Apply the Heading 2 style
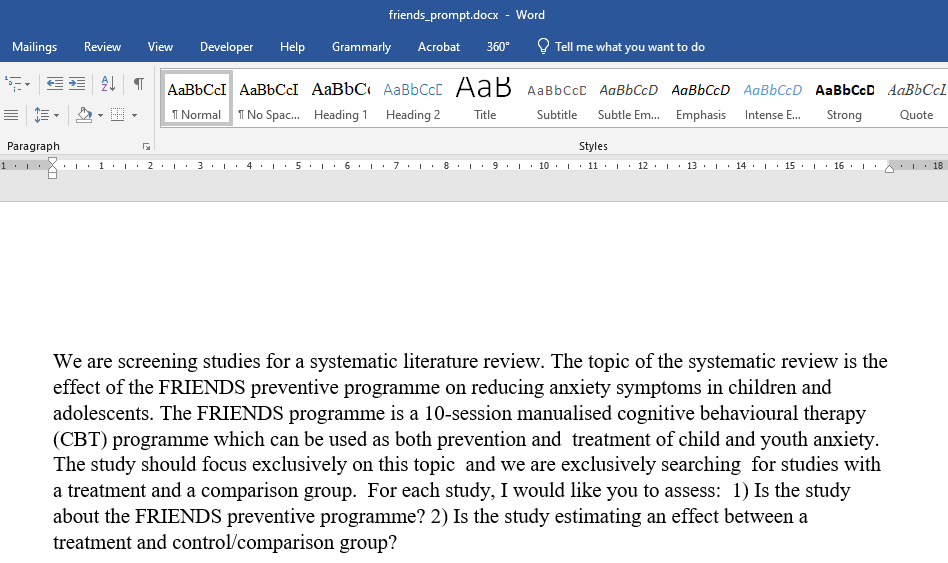The image size is (948, 563). [x=413, y=99]
